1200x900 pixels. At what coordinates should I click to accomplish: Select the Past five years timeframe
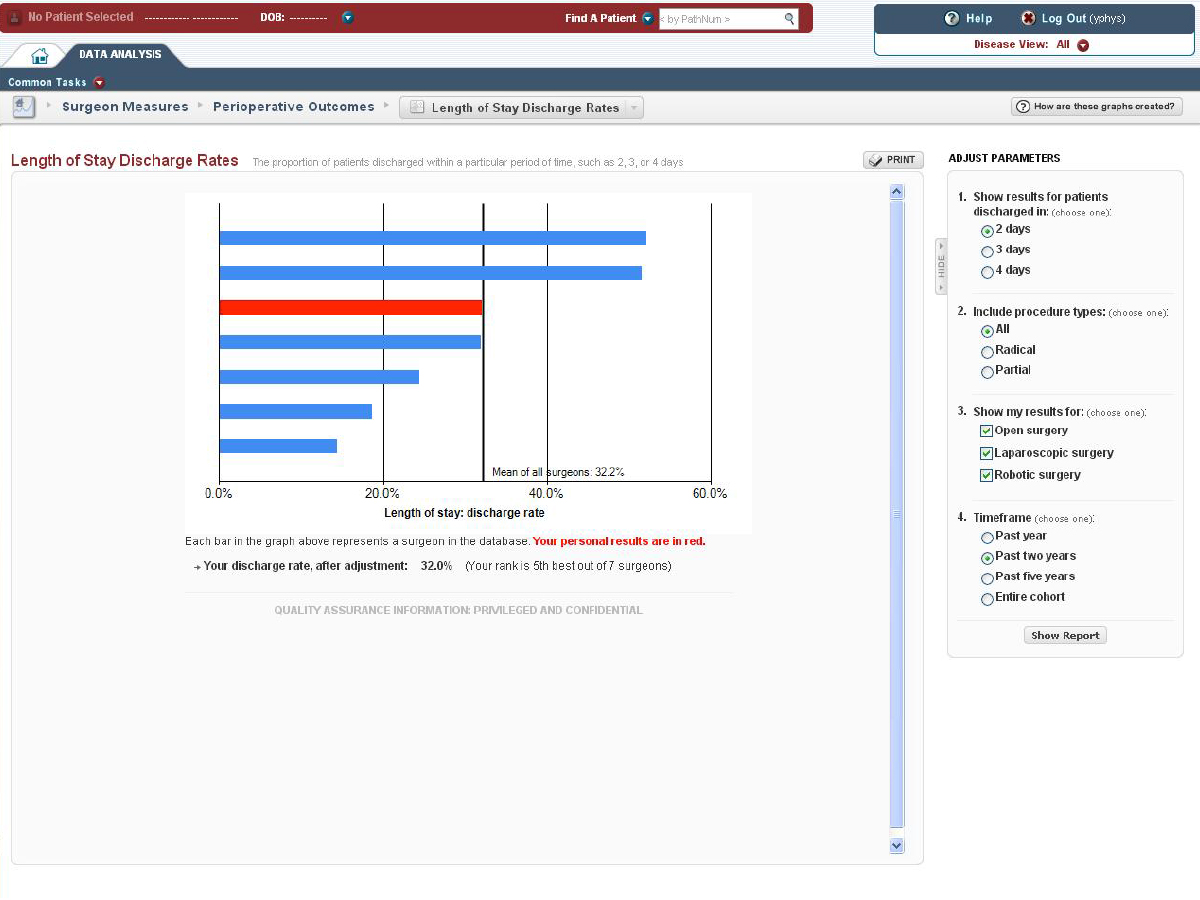987,578
